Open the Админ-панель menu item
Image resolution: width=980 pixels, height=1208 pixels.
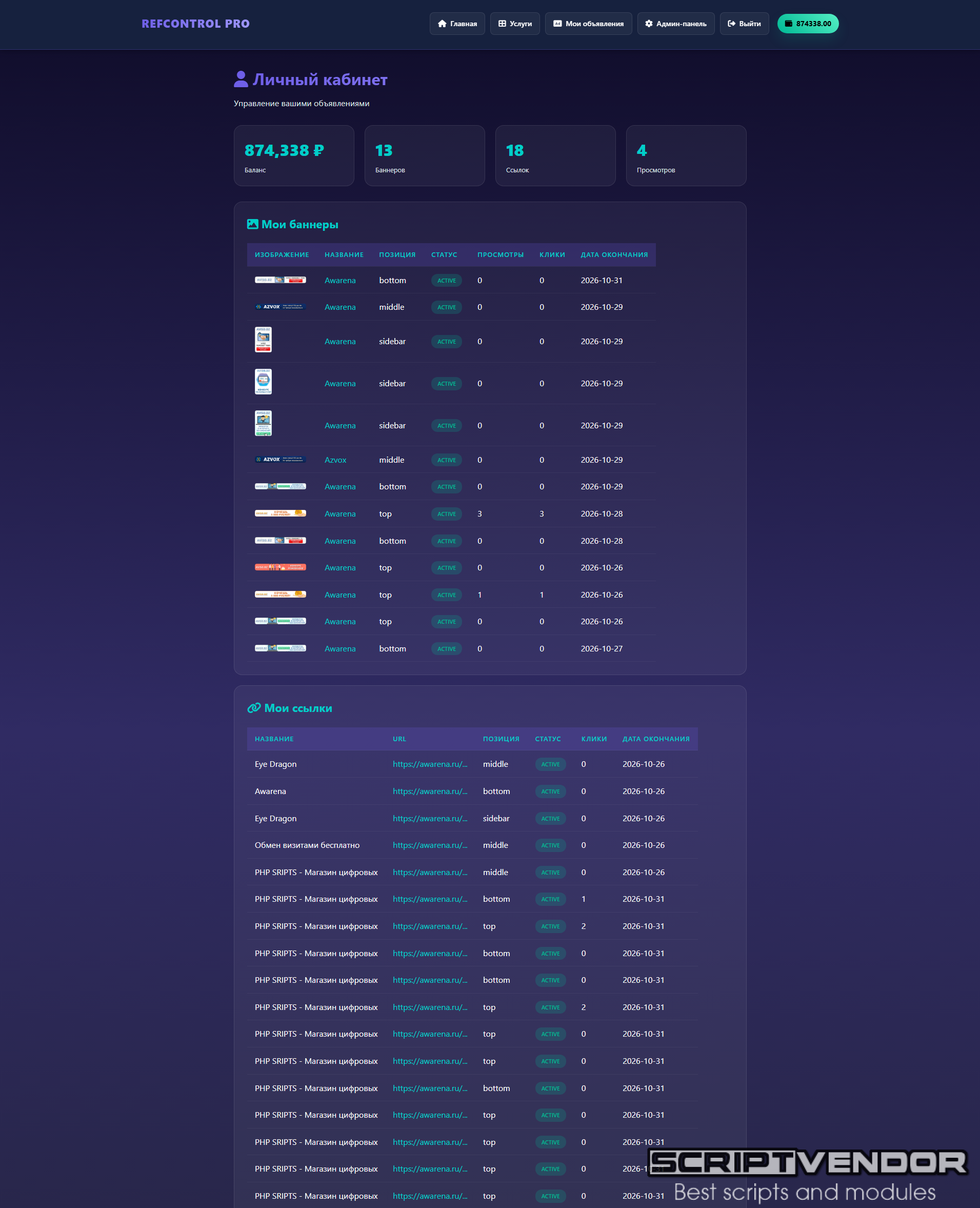coord(676,24)
